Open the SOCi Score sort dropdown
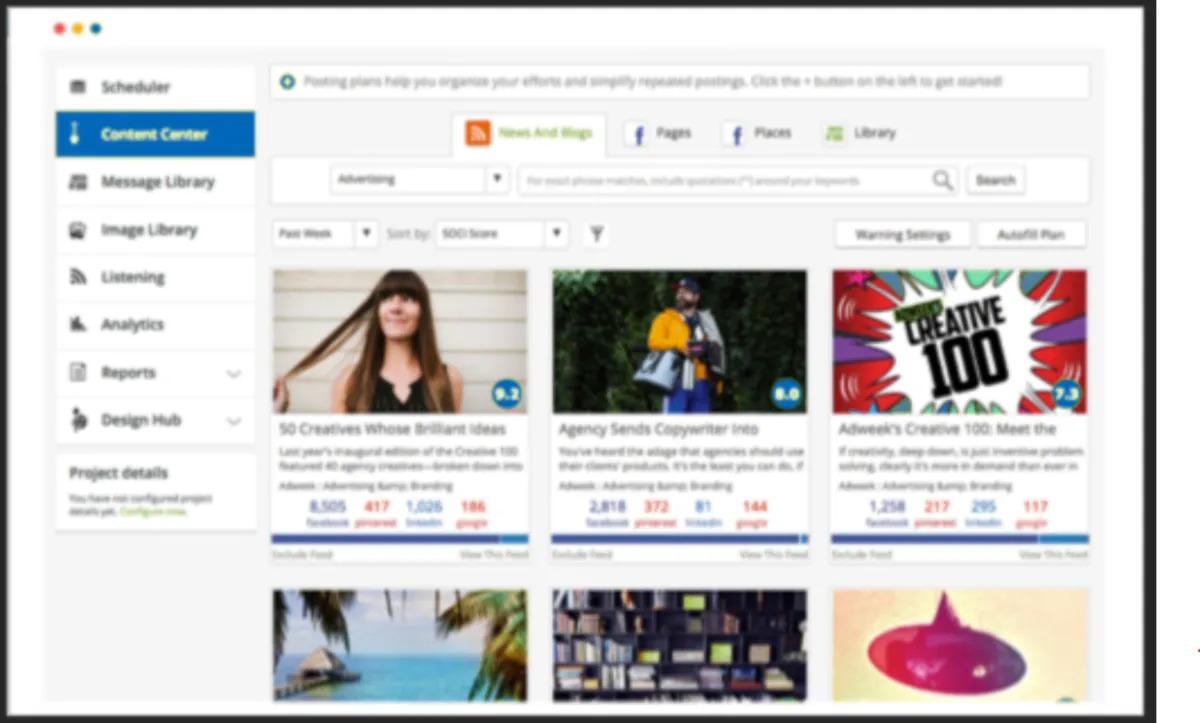Image resolution: width=1200 pixels, height=723 pixels. click(x=502, y=234)
